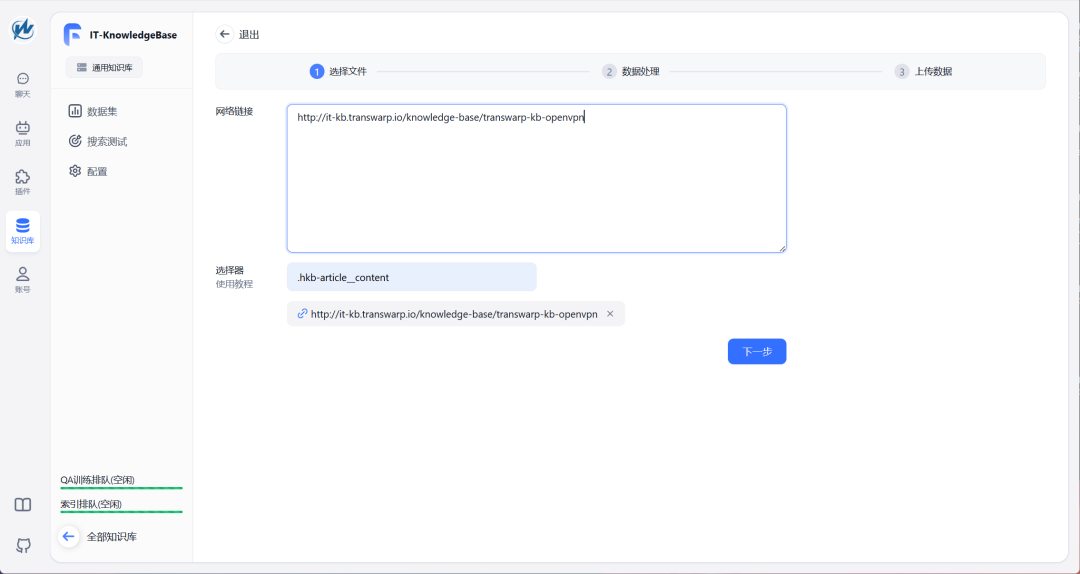
Task: Click the 数据处理 step 2 indicator
Action: coord(631,72)
